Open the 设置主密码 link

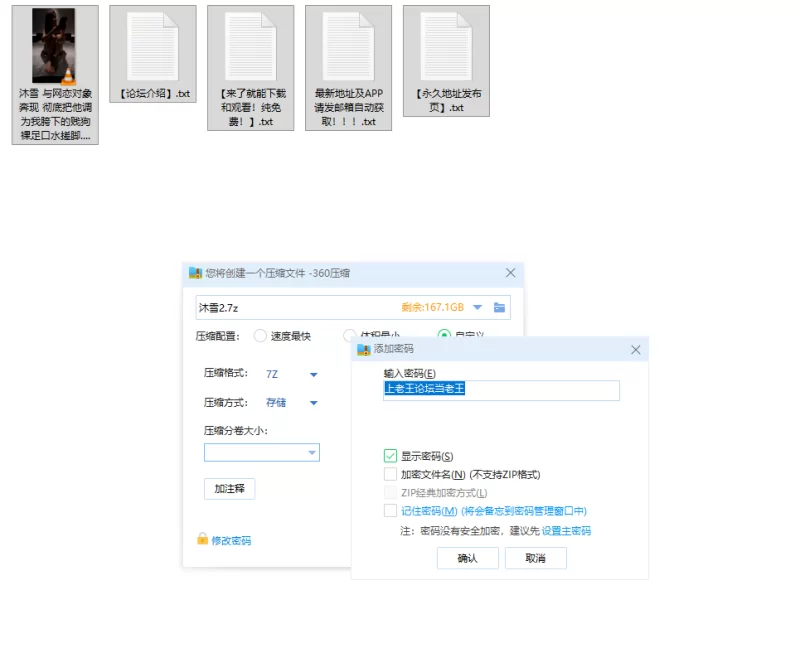[x=566, y=531]
